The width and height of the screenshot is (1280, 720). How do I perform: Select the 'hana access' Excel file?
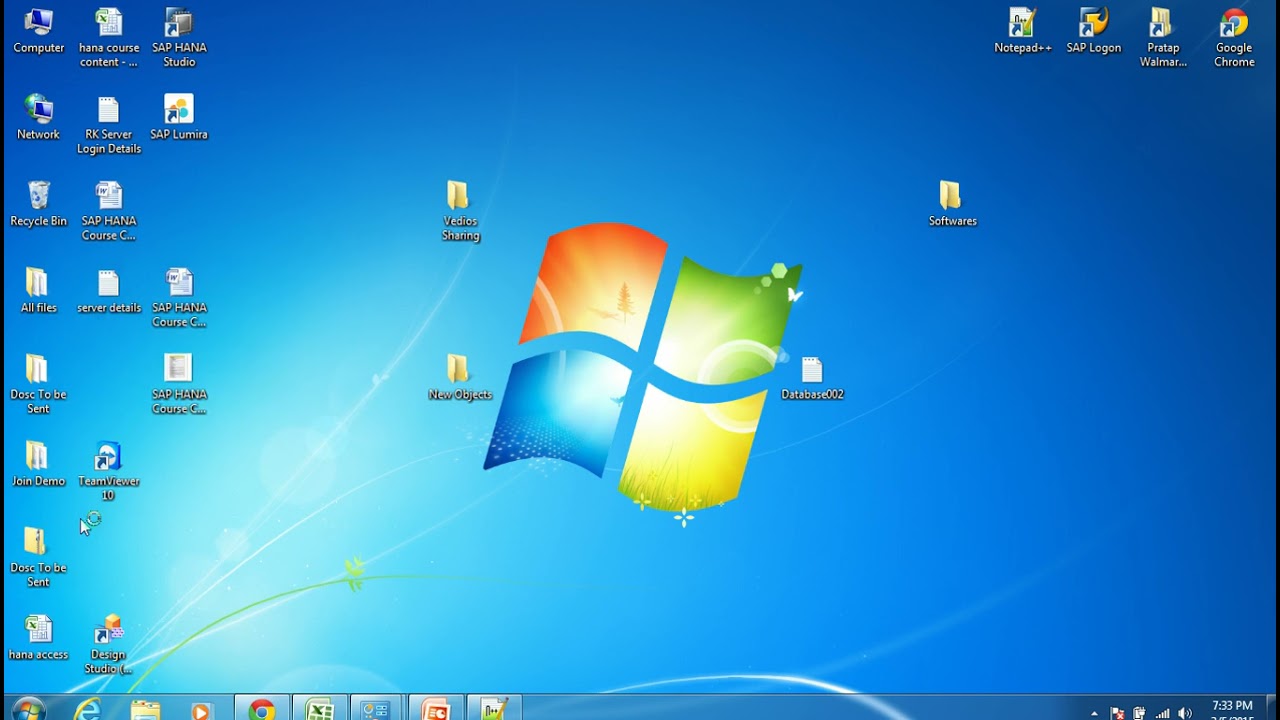click(x=38, y=638)
